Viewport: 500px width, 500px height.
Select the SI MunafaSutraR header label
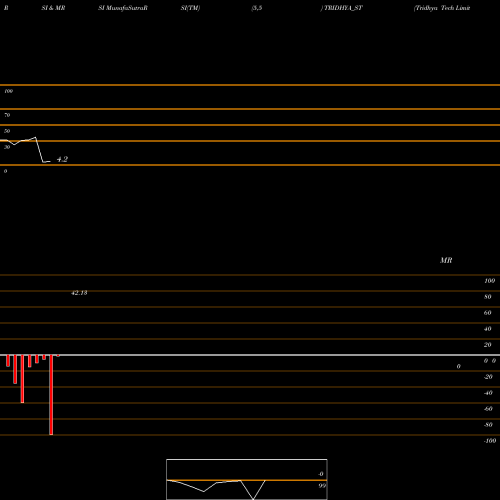click(x=123, y=8)
